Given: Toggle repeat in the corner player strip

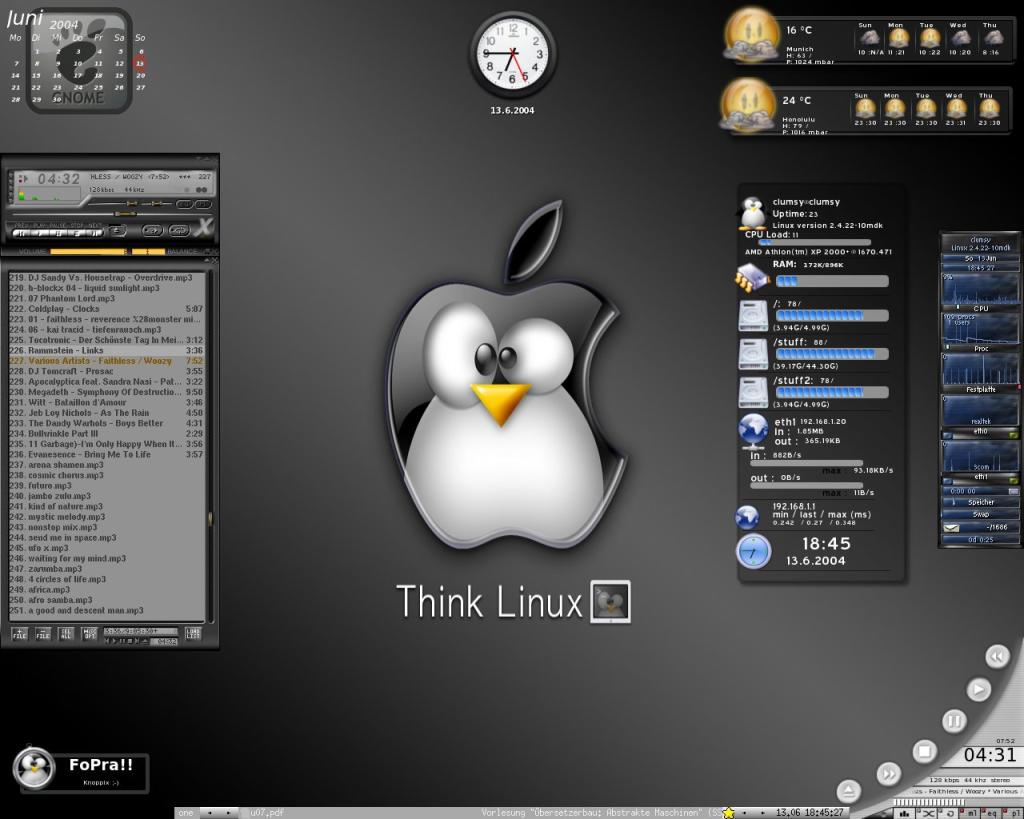Looking at the screenshot, I should pos(950,813).
